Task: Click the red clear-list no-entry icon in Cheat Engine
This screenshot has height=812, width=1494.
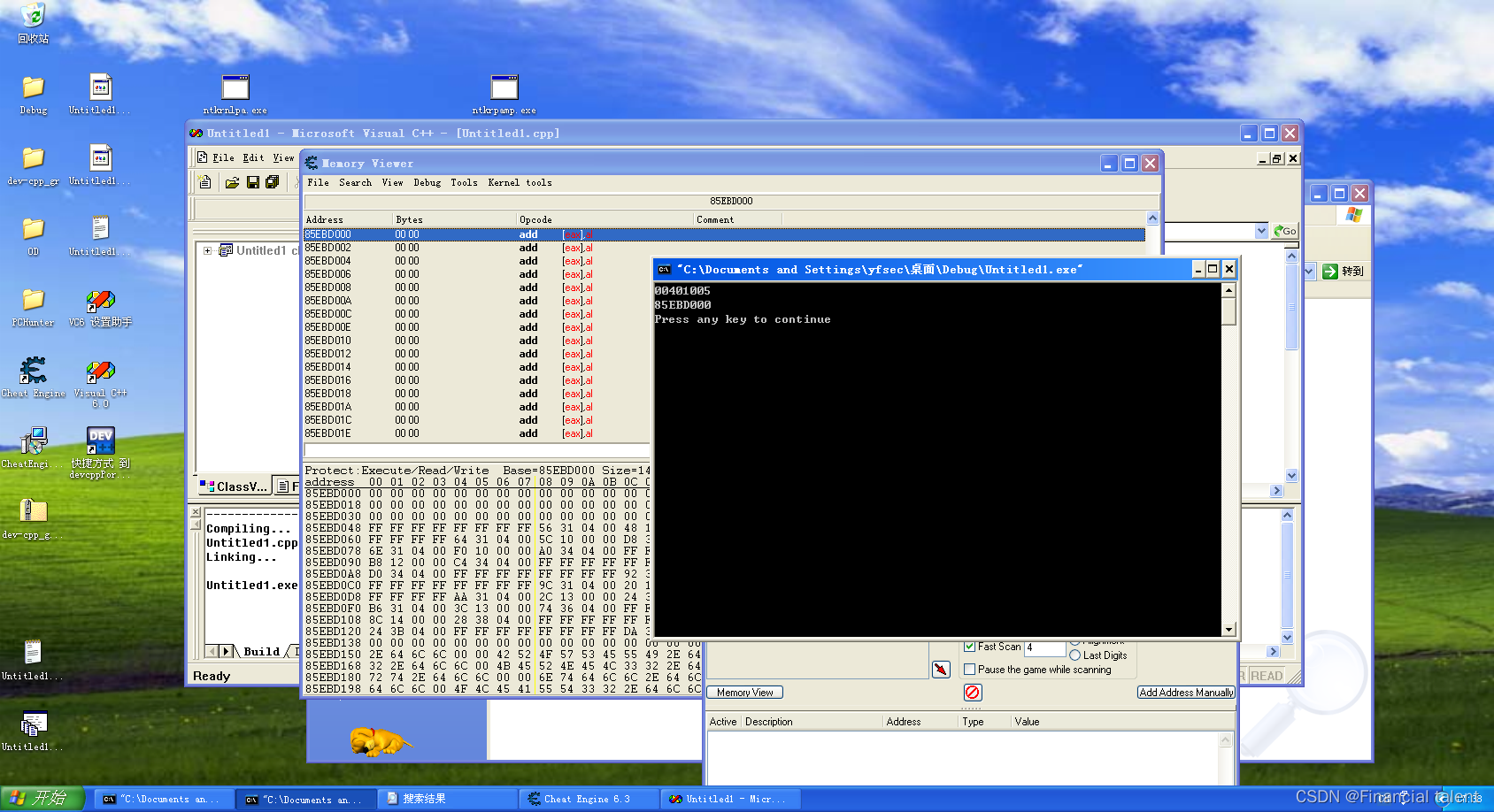Action: pos(973,693)
